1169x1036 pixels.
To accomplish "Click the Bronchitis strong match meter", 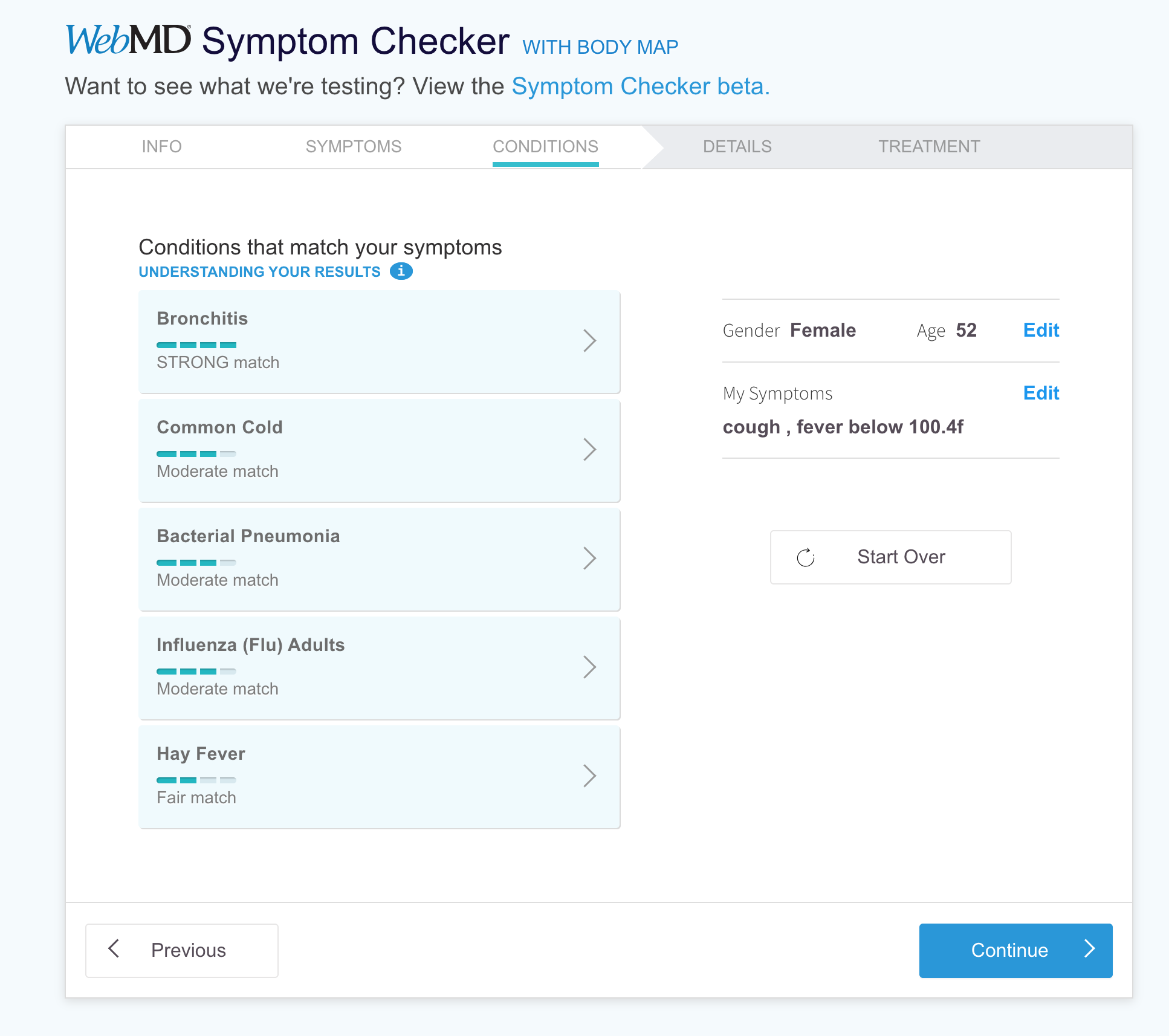I will [x=196, y=345].
